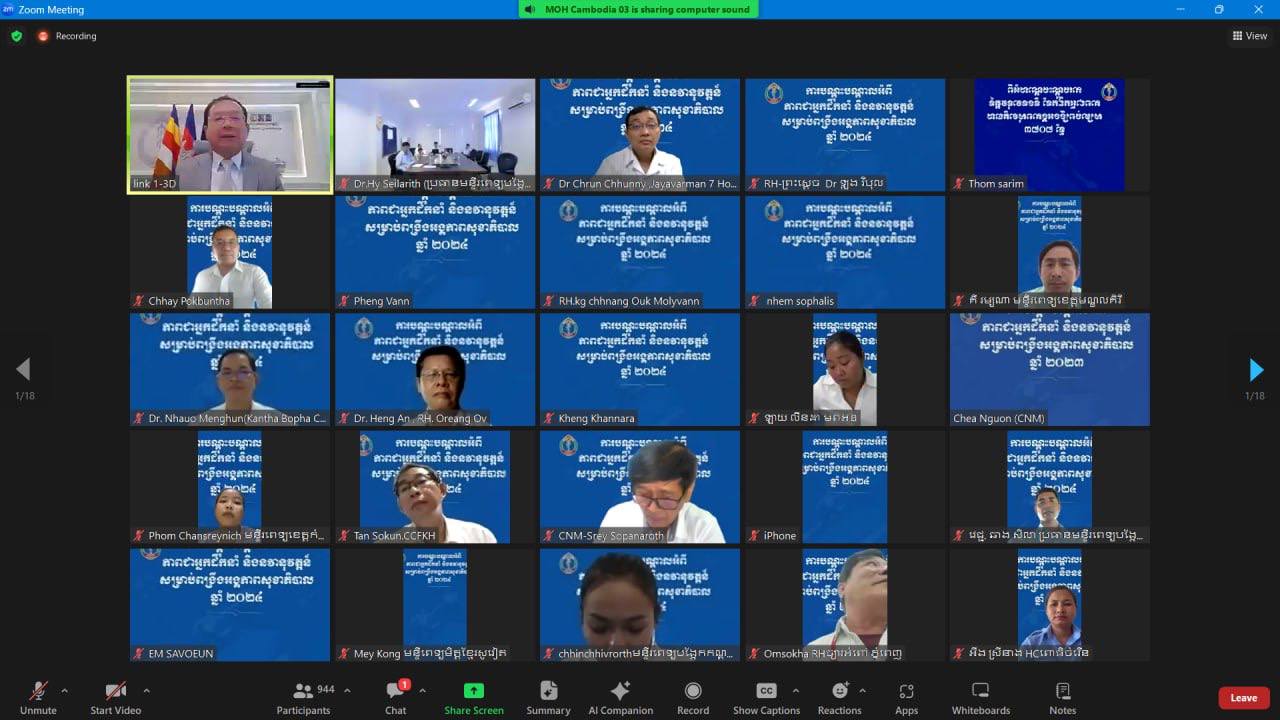Open Whiteboards from the toolbar
The height and width of the screenshot is (720, 1280).
click(x=980, y=697)
